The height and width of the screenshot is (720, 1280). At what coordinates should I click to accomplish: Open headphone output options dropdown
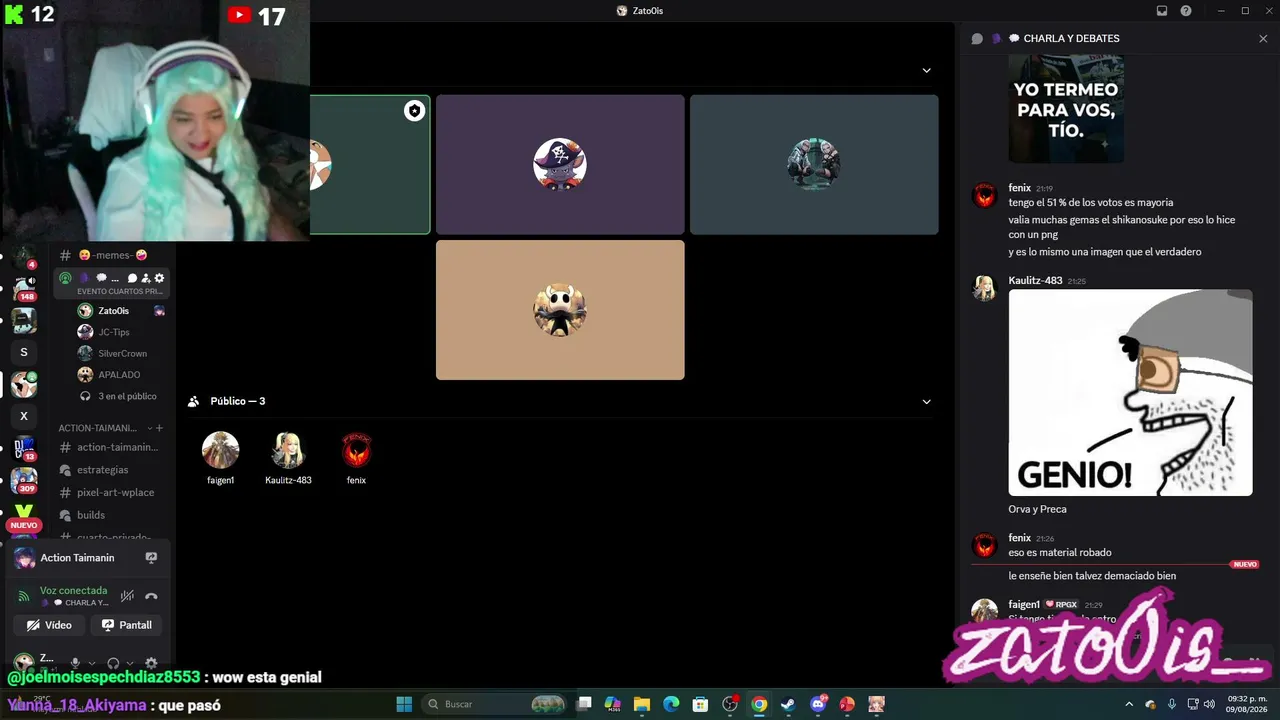click(x=129, y=662)
